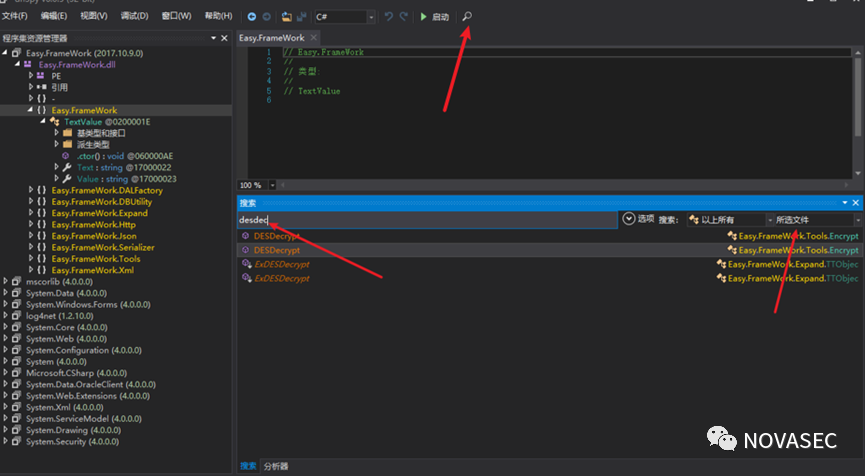Image resolution: width=865 pixels, height=476 pixels.
Task: Click wrench icon beside Text : string property
Action: tap(67, 167)
